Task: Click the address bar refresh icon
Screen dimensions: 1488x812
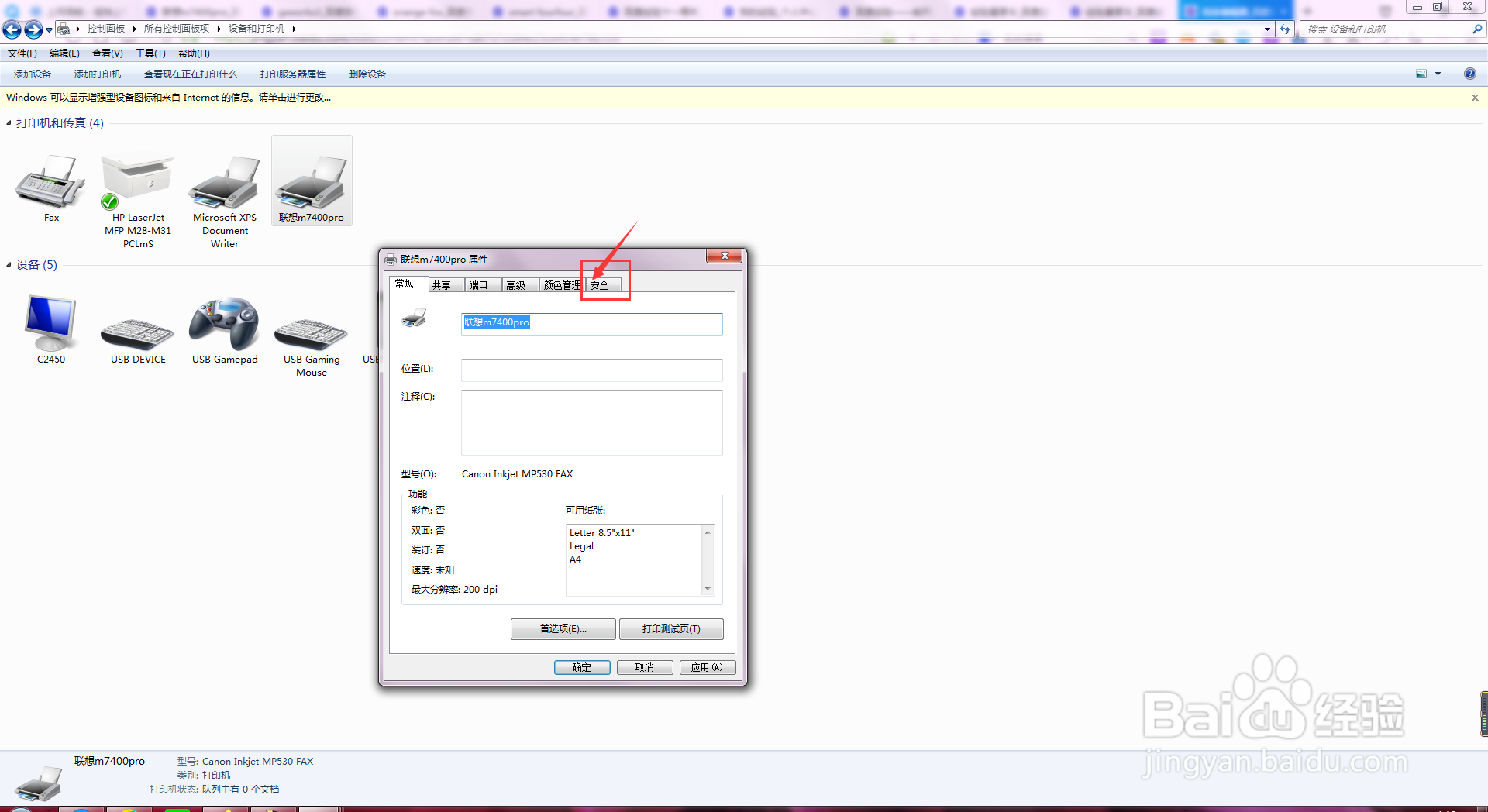Action: click(x=1285, y=29)
